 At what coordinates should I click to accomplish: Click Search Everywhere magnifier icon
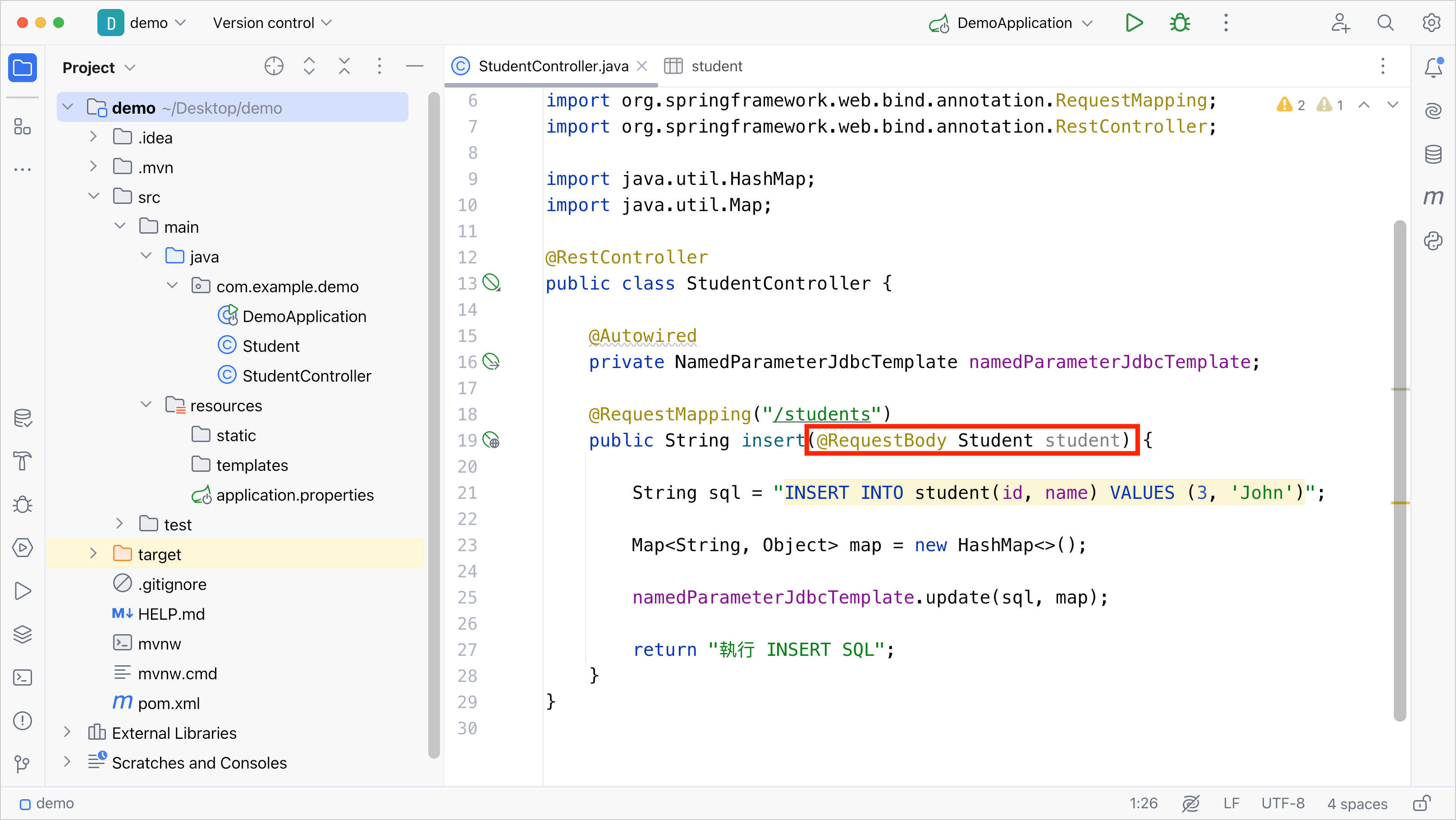[1385, 23]
